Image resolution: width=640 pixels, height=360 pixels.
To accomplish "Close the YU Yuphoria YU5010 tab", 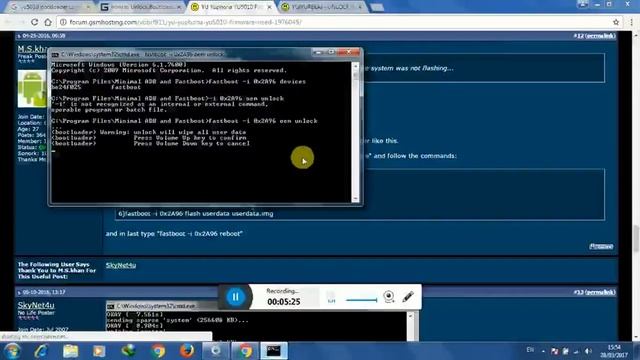I will click(x=269, y=7).
